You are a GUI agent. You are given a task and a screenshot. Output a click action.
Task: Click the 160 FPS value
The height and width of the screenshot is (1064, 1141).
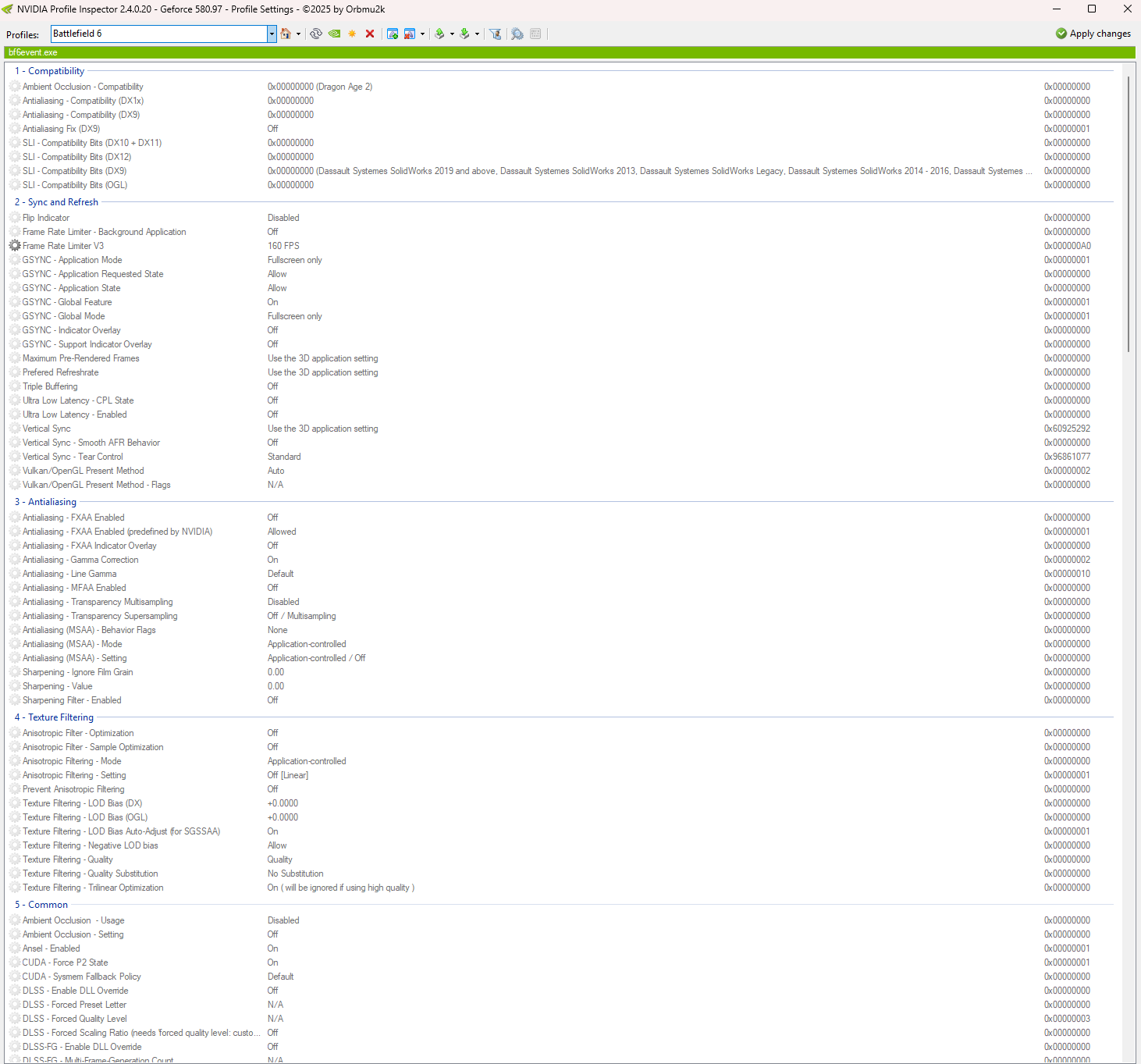coord(283,246)
